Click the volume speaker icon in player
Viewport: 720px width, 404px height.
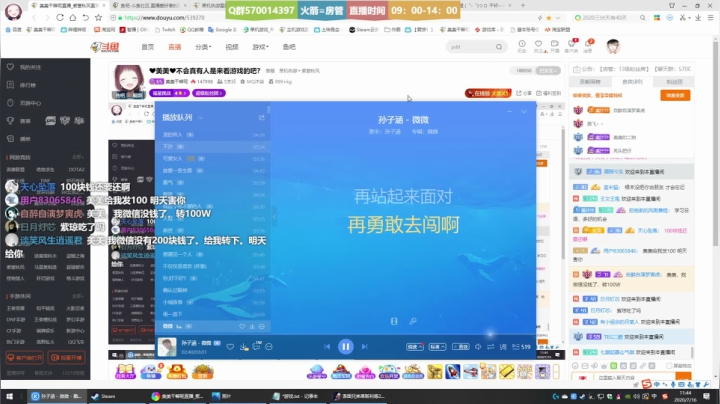478,347
